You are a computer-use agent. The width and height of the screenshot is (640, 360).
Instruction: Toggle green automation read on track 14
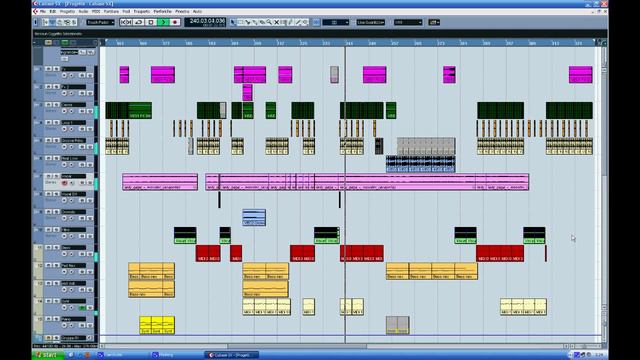pos(82,307)
